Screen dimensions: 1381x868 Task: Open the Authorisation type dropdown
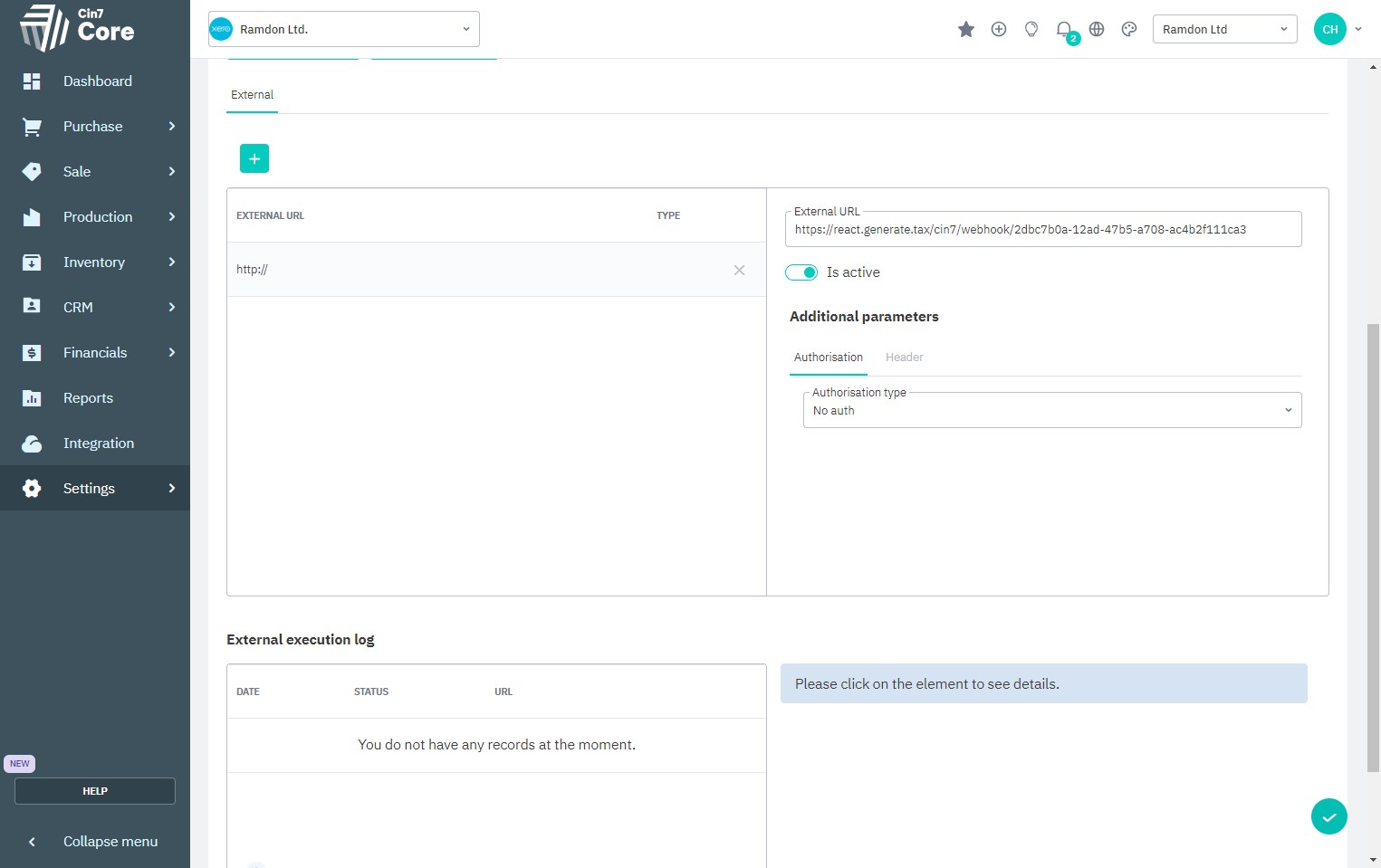1051,411
